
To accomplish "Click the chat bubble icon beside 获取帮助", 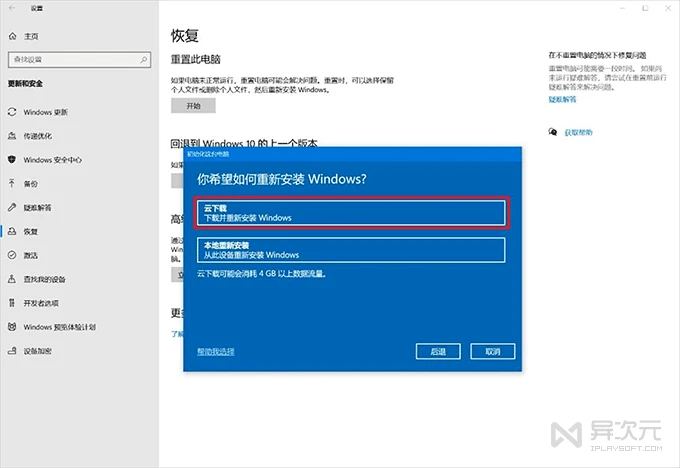I will (x=552, y=132).
